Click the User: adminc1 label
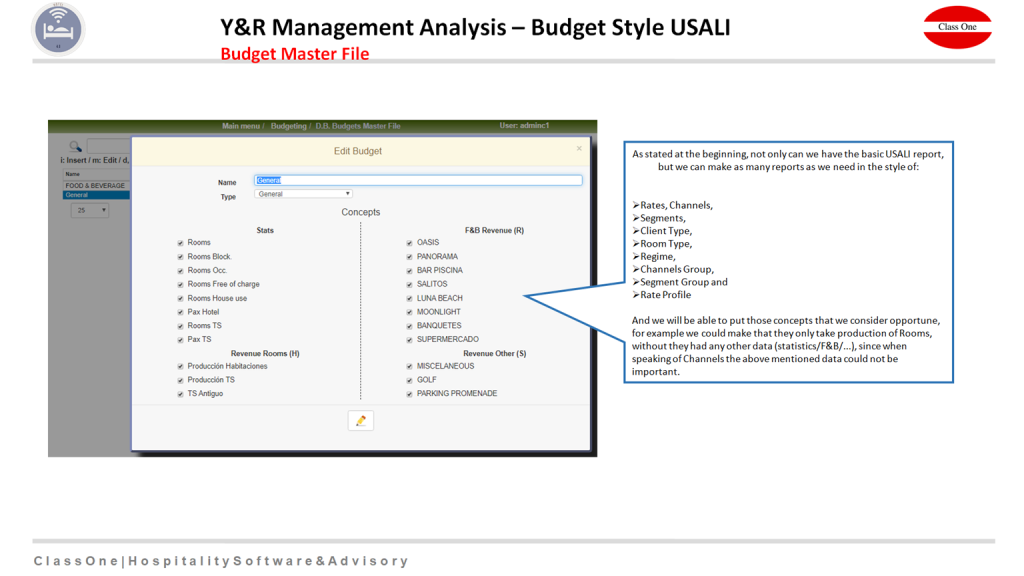The image size is (1024, 576). click(524, 125)
